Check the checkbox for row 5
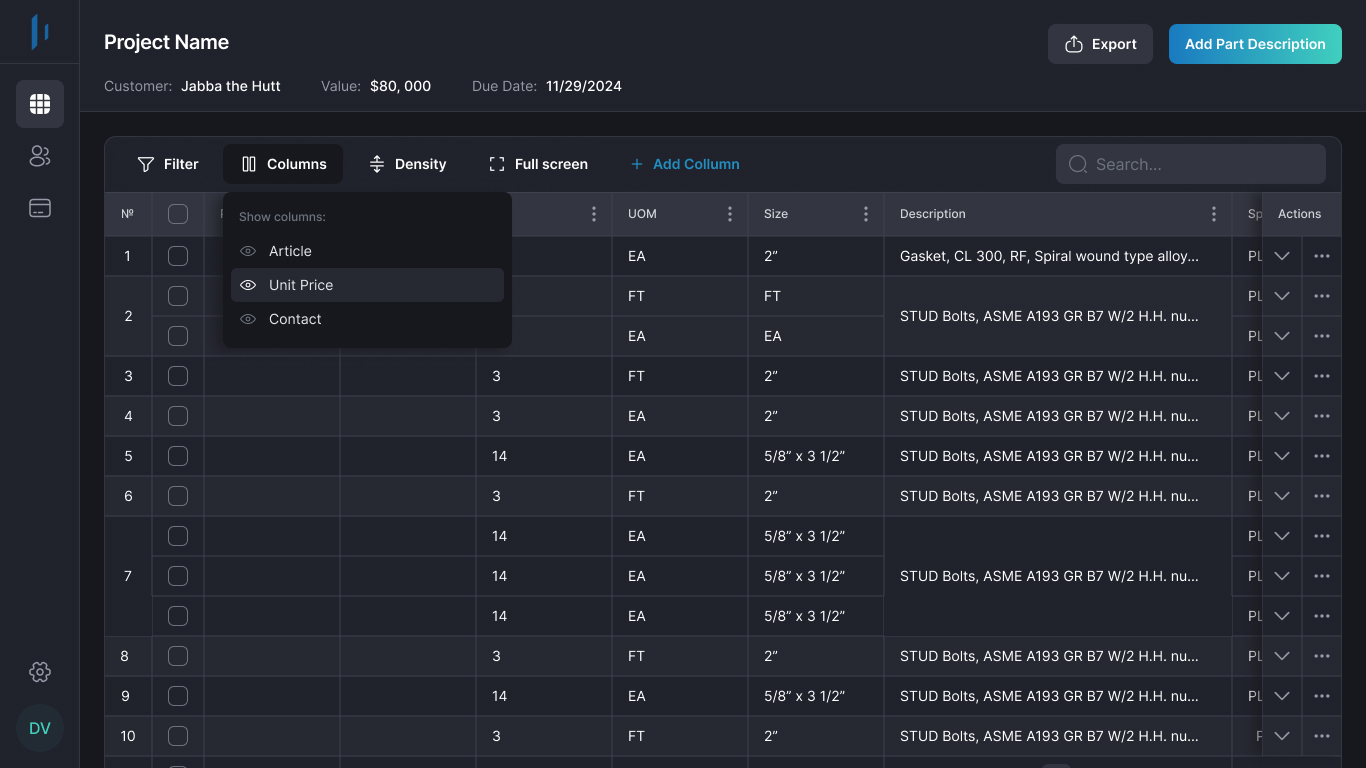This screenshot has width=1366, height=768. [x=178, y=456]
